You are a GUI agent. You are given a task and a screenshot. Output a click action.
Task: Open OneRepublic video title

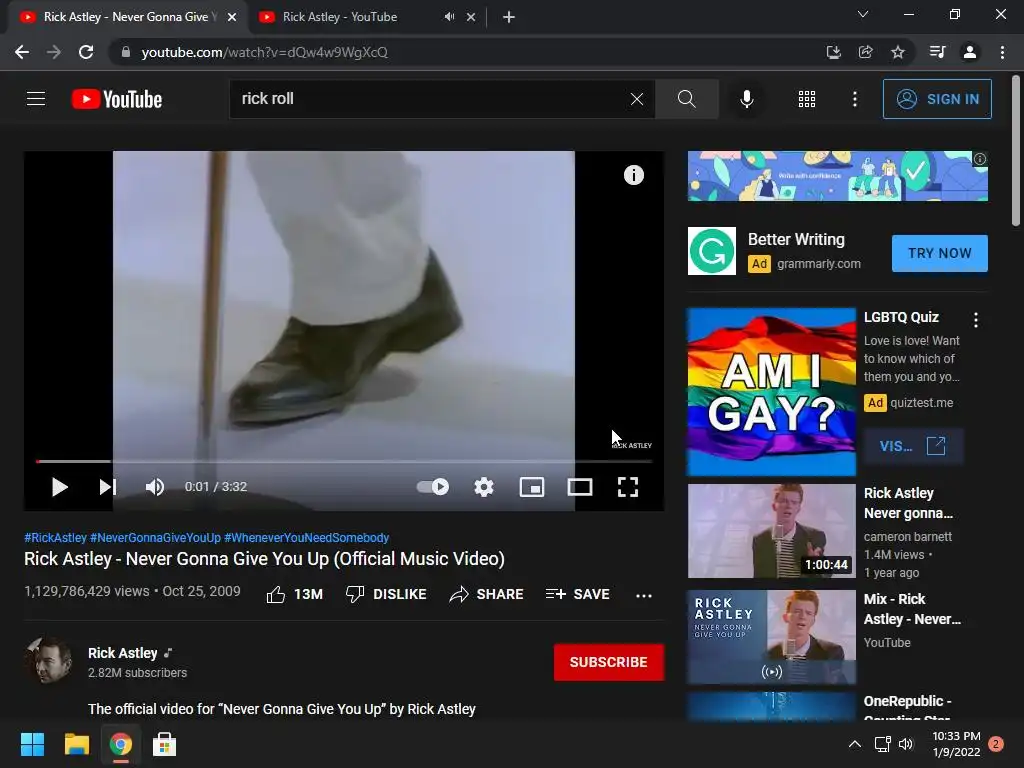(x=908, y=708)
